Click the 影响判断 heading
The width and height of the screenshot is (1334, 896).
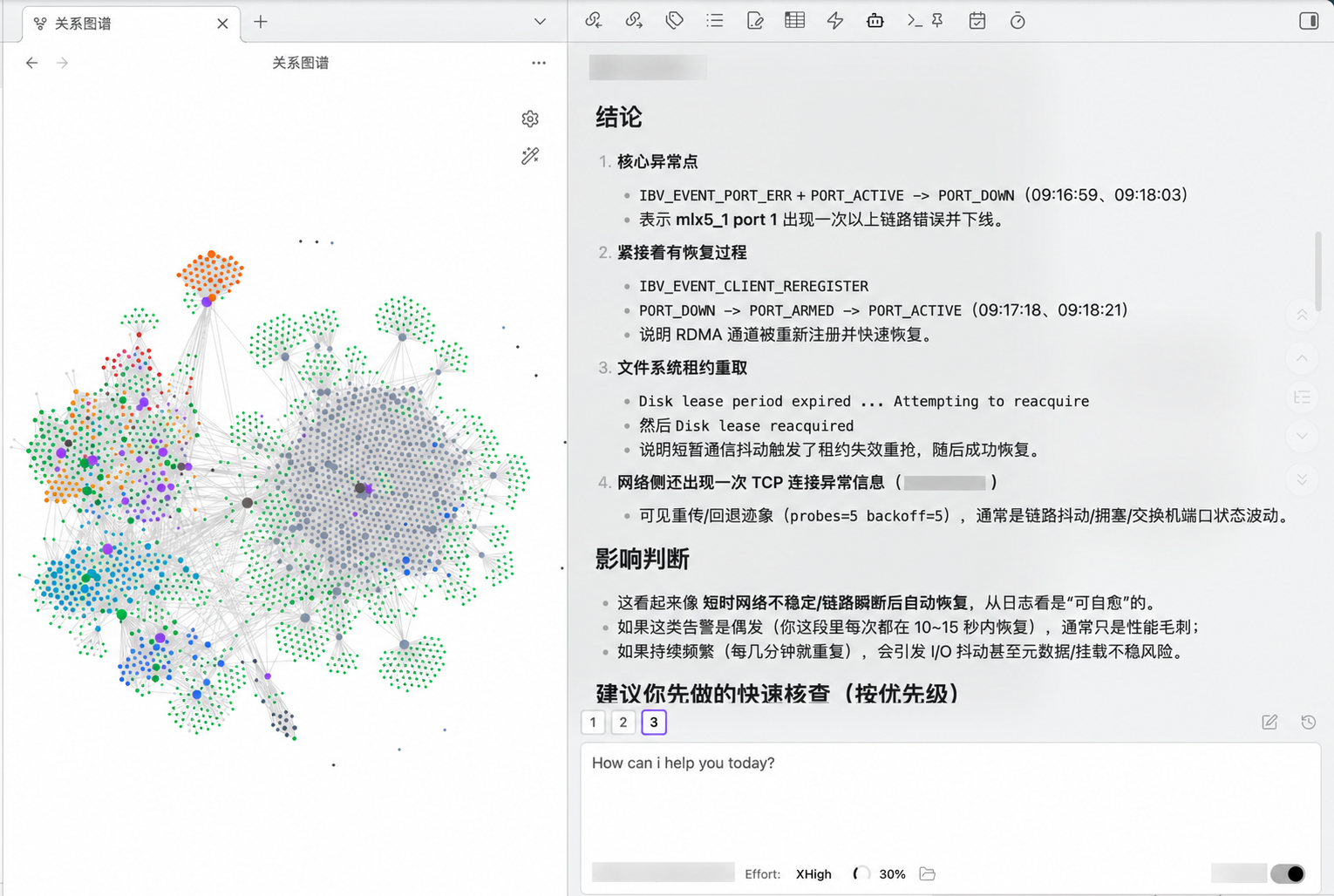pos(643,560)
